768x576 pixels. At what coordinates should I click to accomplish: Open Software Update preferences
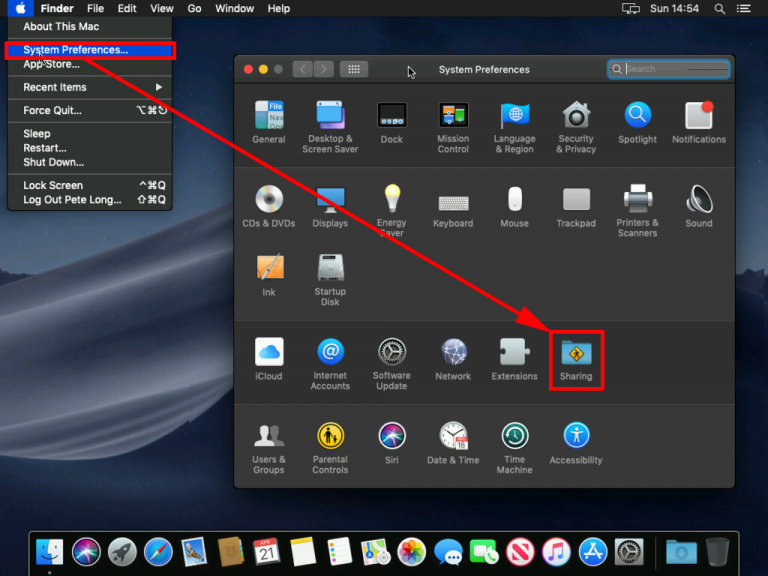[392, 363]
